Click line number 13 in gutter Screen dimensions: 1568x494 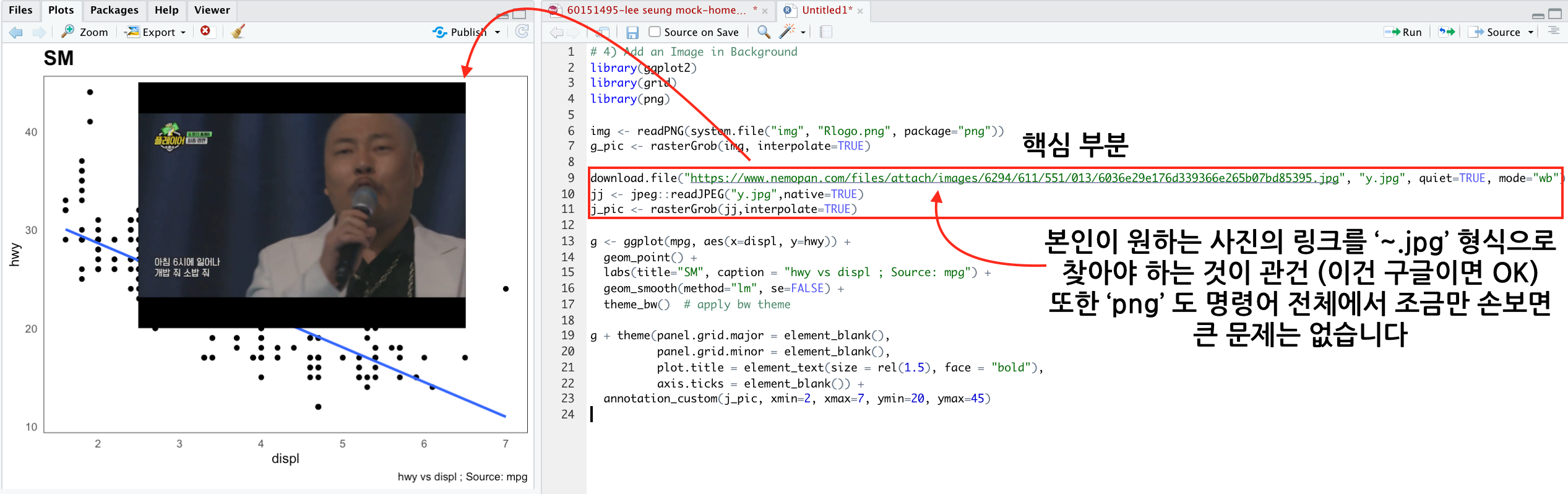pos(568,241)
